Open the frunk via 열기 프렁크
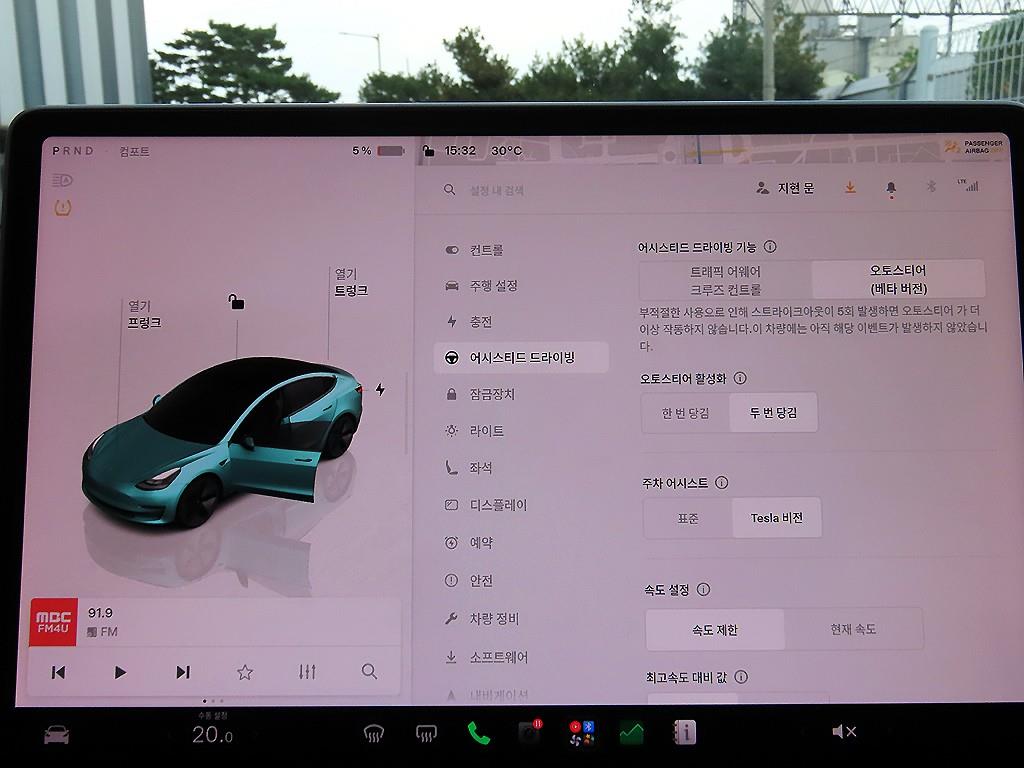The height and width of the screenshot is (768, 1024). 144,314
